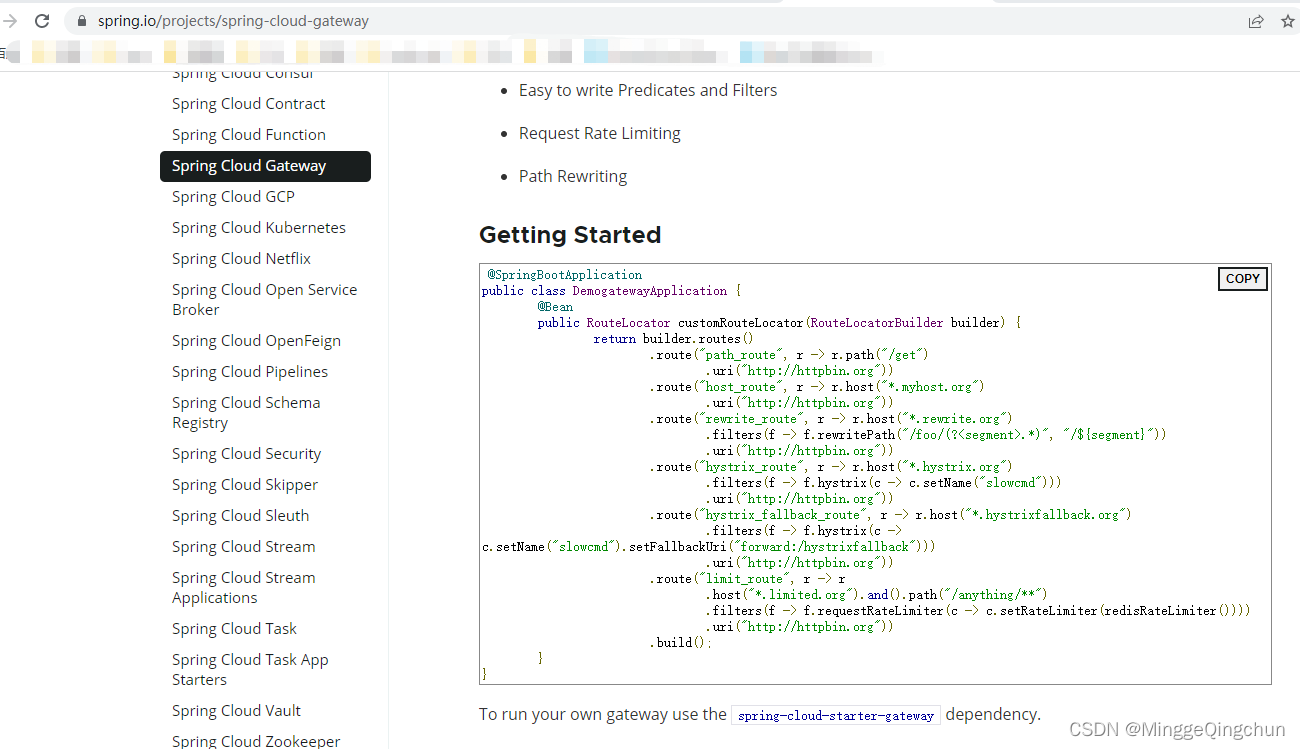This screenshot has width=1300, height=749.
Task: Open Spring Cloud Schema Registry
Action: tap(246, 412)
